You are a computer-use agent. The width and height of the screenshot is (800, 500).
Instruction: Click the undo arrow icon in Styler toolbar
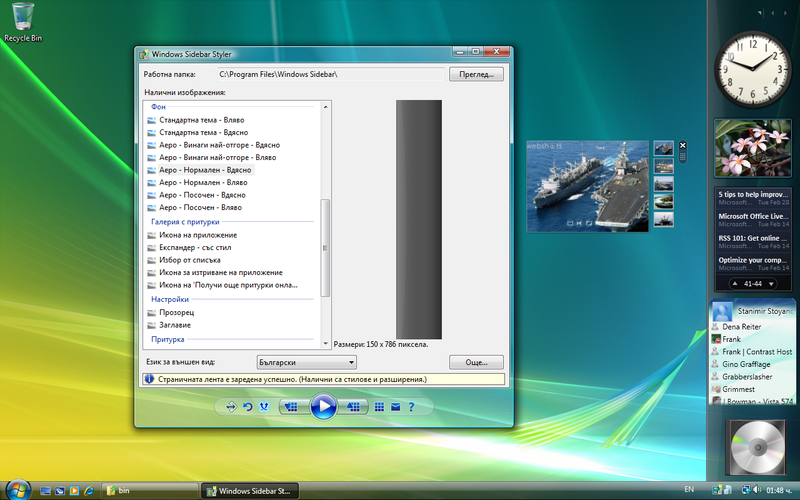pyautogui.click(x=247, y=407)
